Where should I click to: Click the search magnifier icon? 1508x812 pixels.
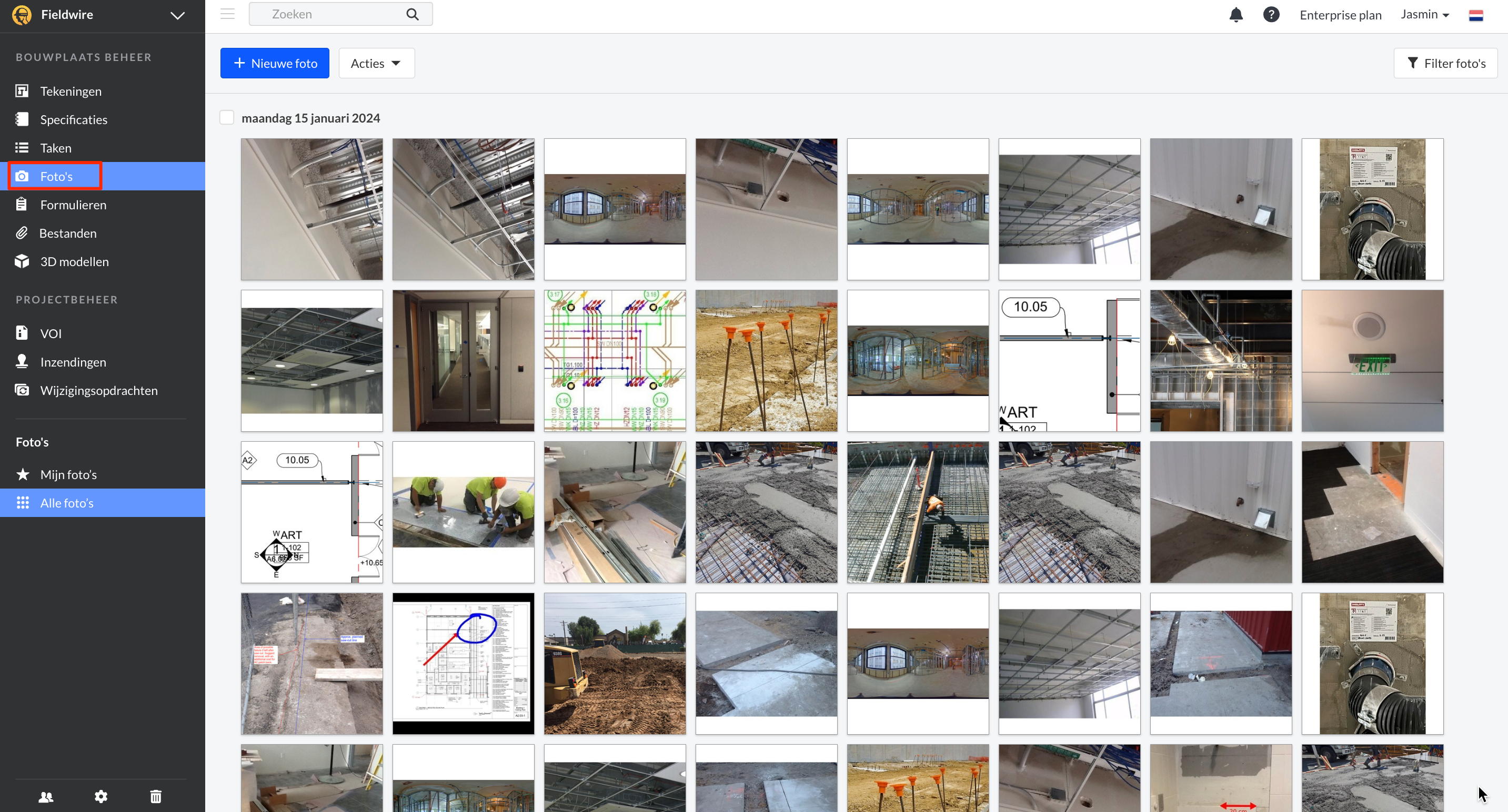coord(413,14)
